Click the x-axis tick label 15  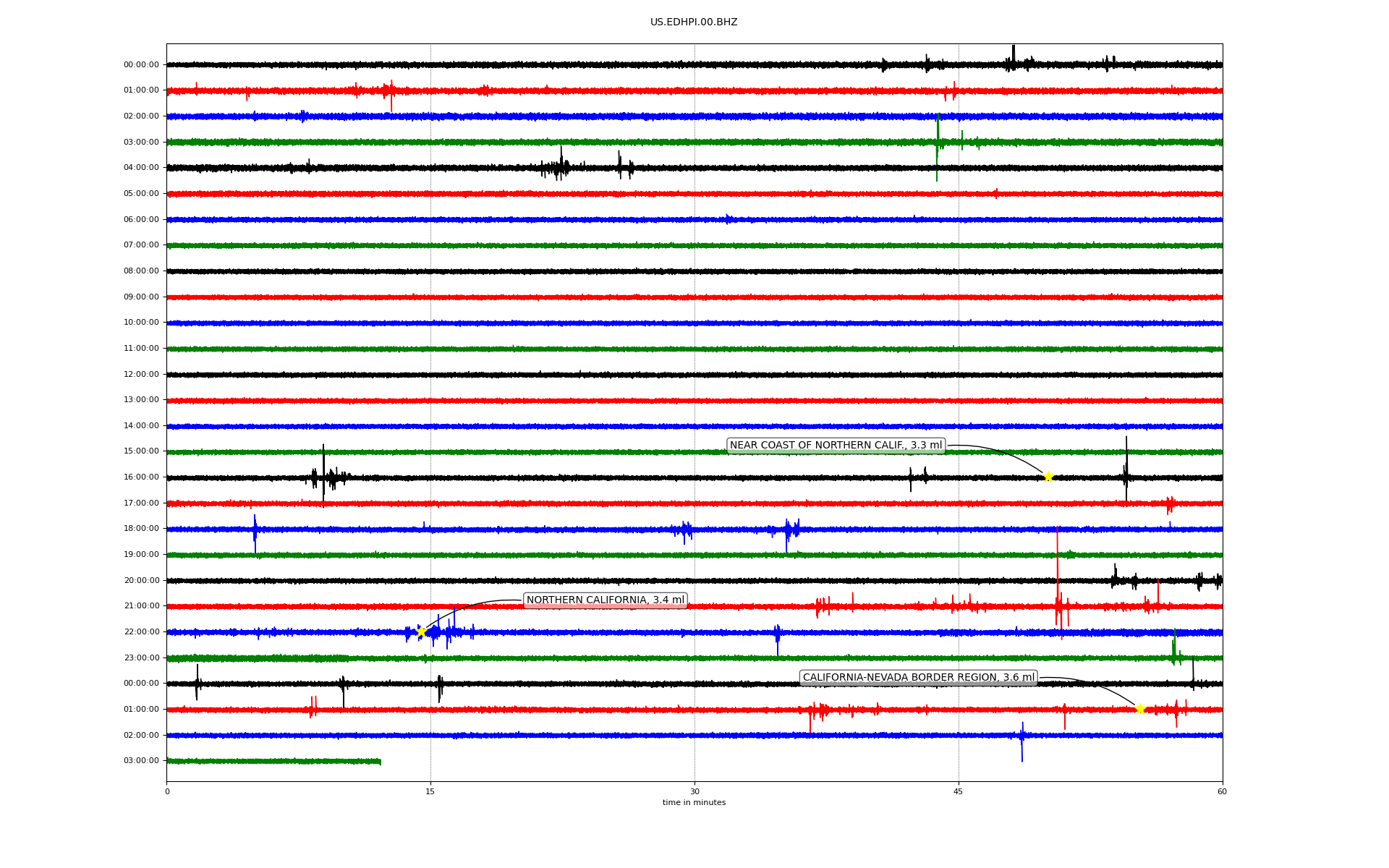(x=430, y=792)
